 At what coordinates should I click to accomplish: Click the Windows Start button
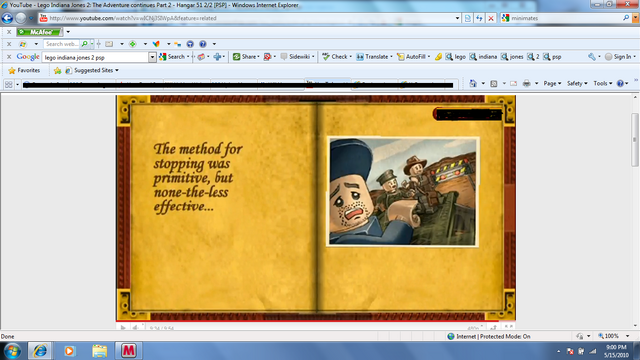(x=12, y=351)
